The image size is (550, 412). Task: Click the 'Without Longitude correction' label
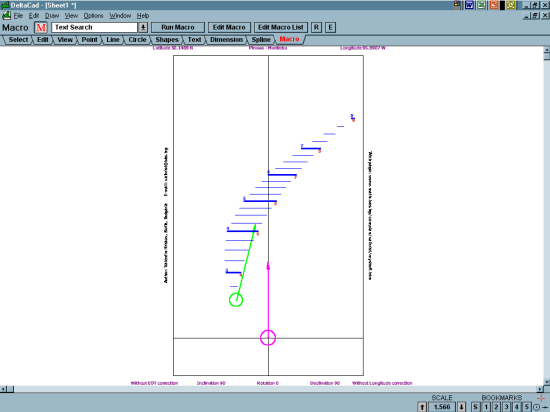[x=382, y=383]
